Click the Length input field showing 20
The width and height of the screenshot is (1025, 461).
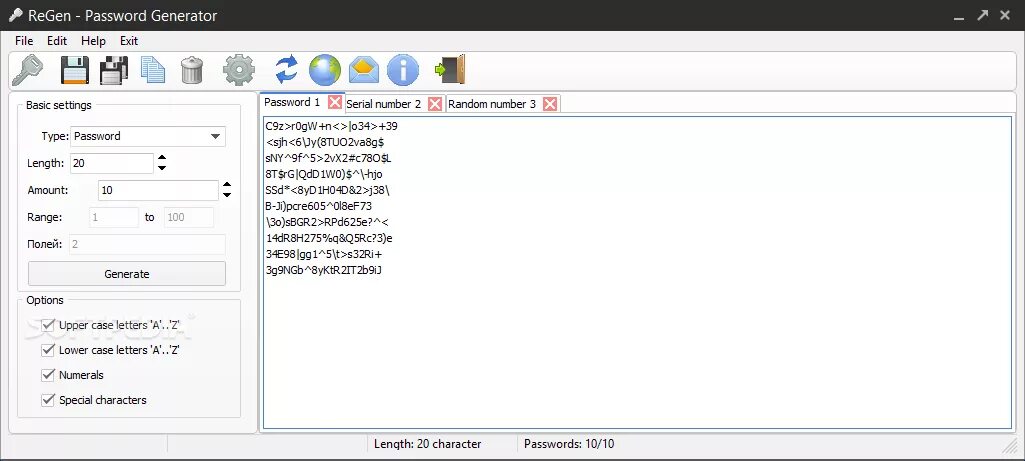tap(111, 163)
